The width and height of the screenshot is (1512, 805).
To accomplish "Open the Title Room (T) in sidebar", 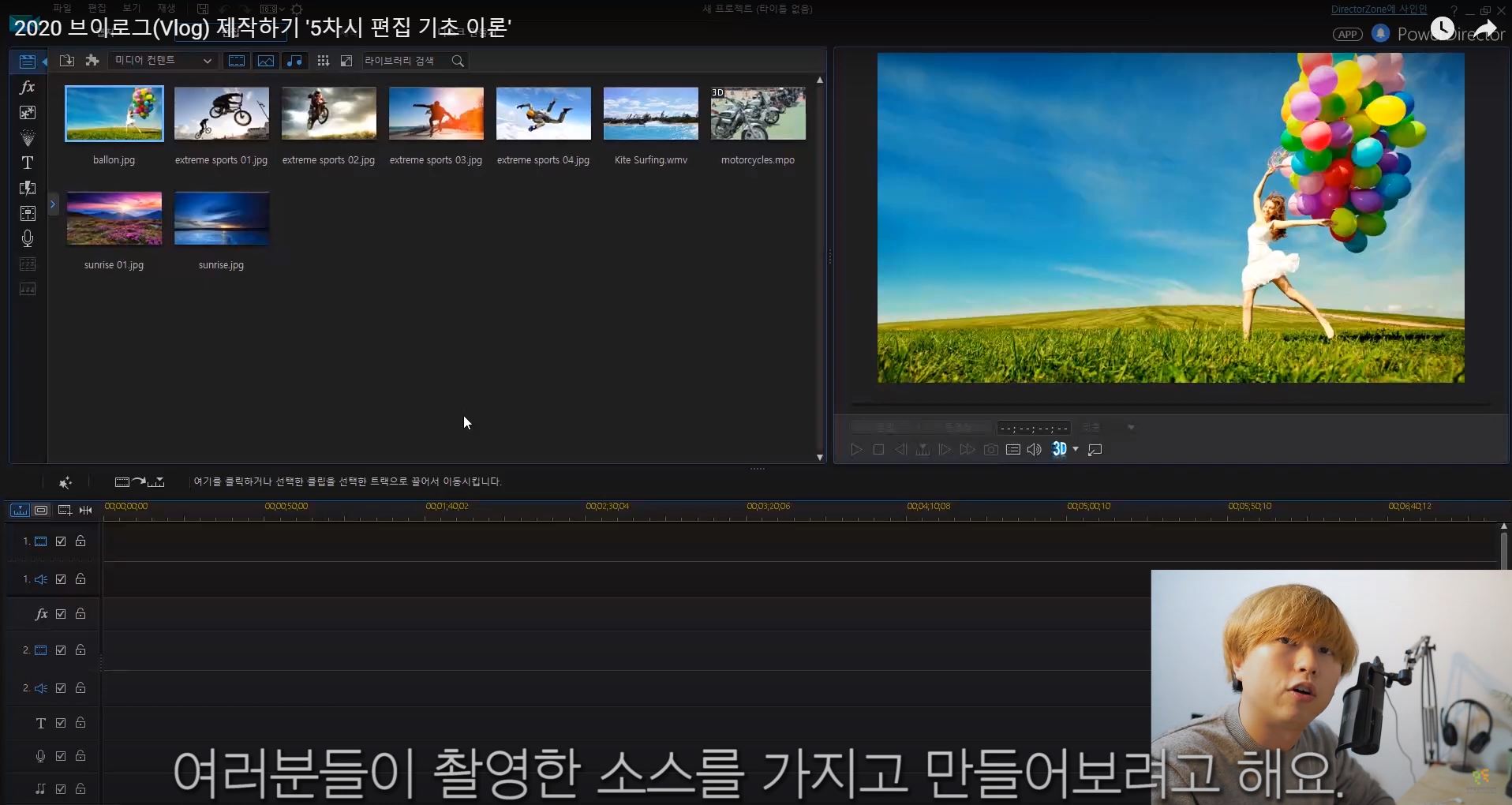I will 28,163.
